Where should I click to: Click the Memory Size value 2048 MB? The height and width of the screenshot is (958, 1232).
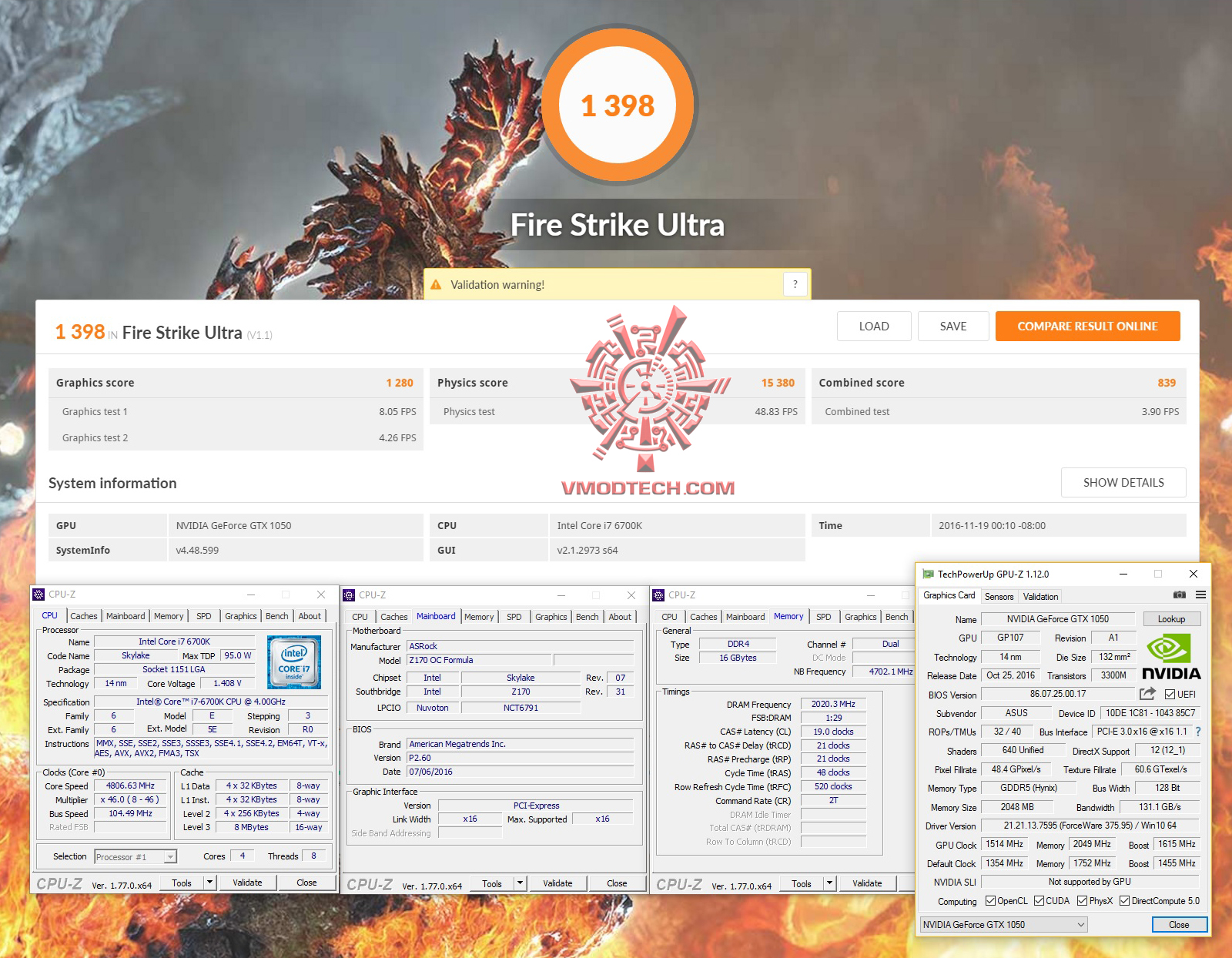[1017, 807]
